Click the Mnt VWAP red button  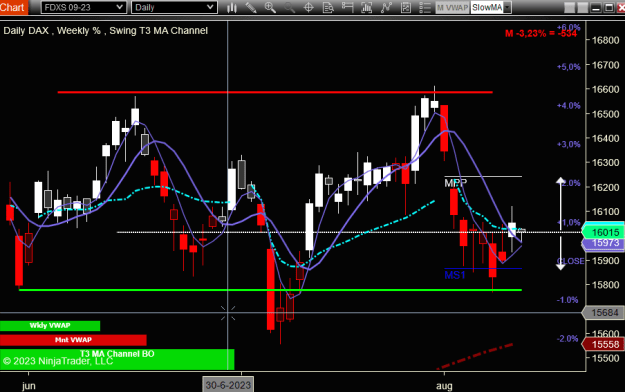click(x=73, y=340)
